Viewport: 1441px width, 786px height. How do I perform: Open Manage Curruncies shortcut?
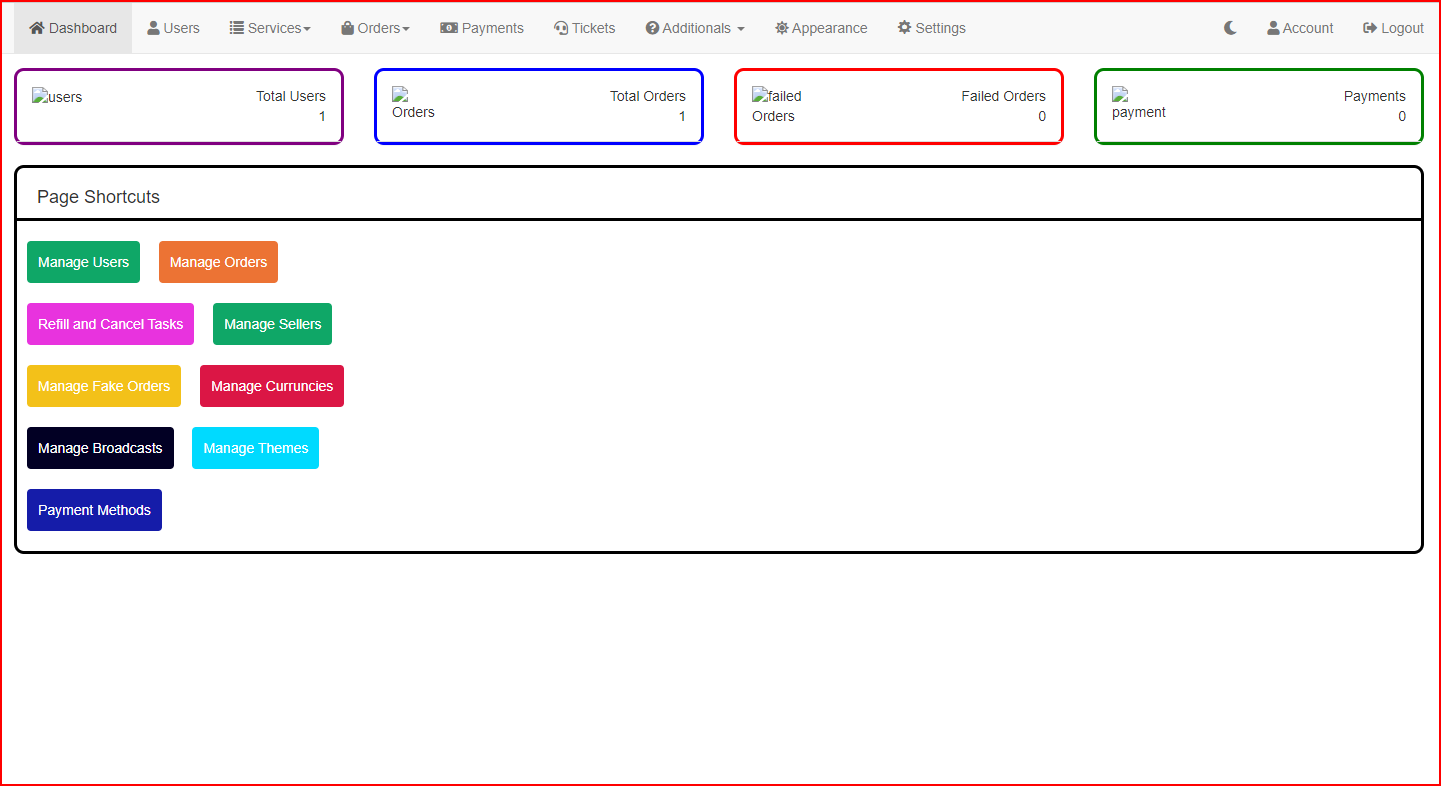(x=272, y=386)
